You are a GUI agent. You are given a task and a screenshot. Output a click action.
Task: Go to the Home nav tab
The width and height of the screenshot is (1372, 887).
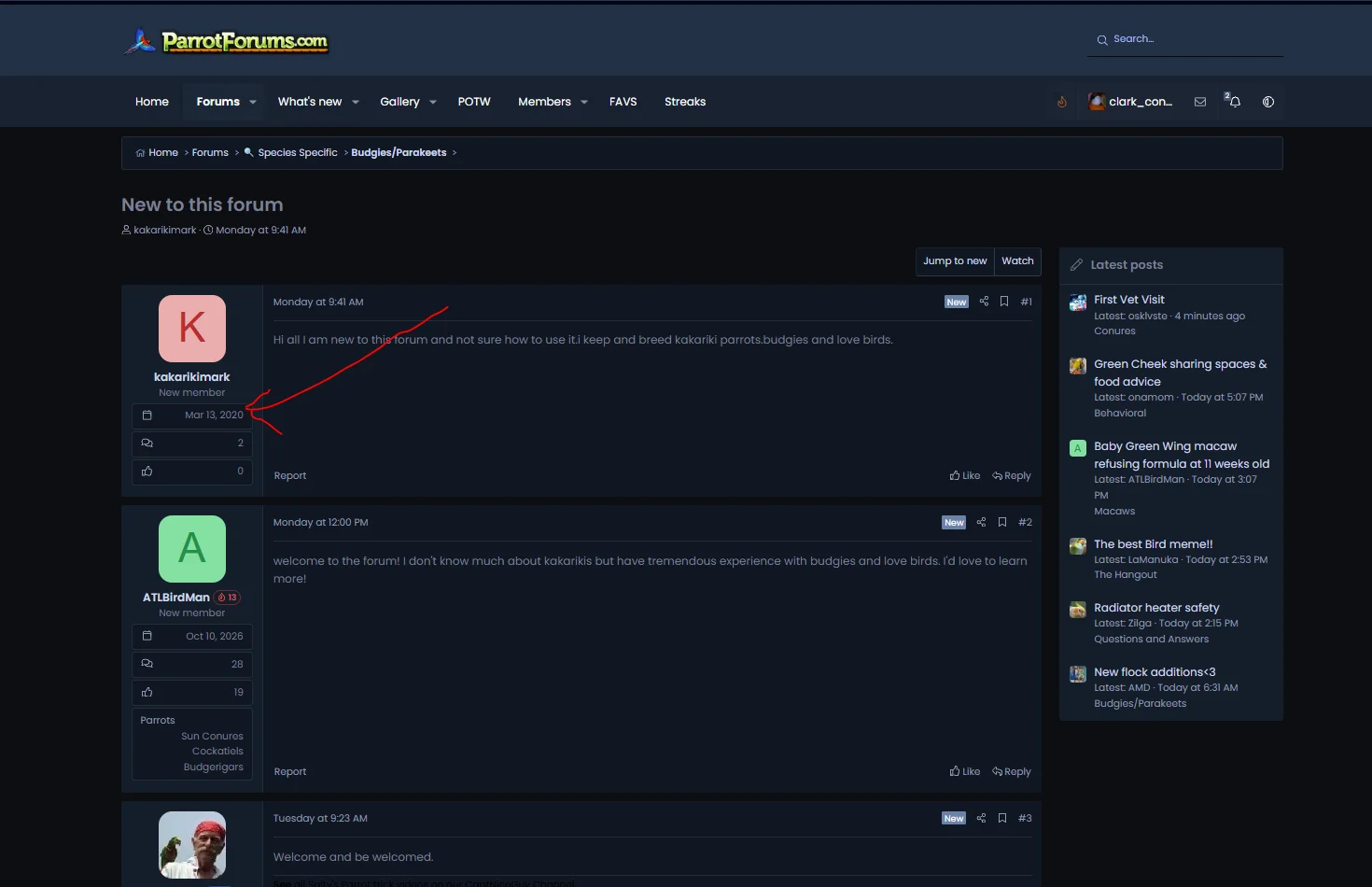tap(152, 102)
